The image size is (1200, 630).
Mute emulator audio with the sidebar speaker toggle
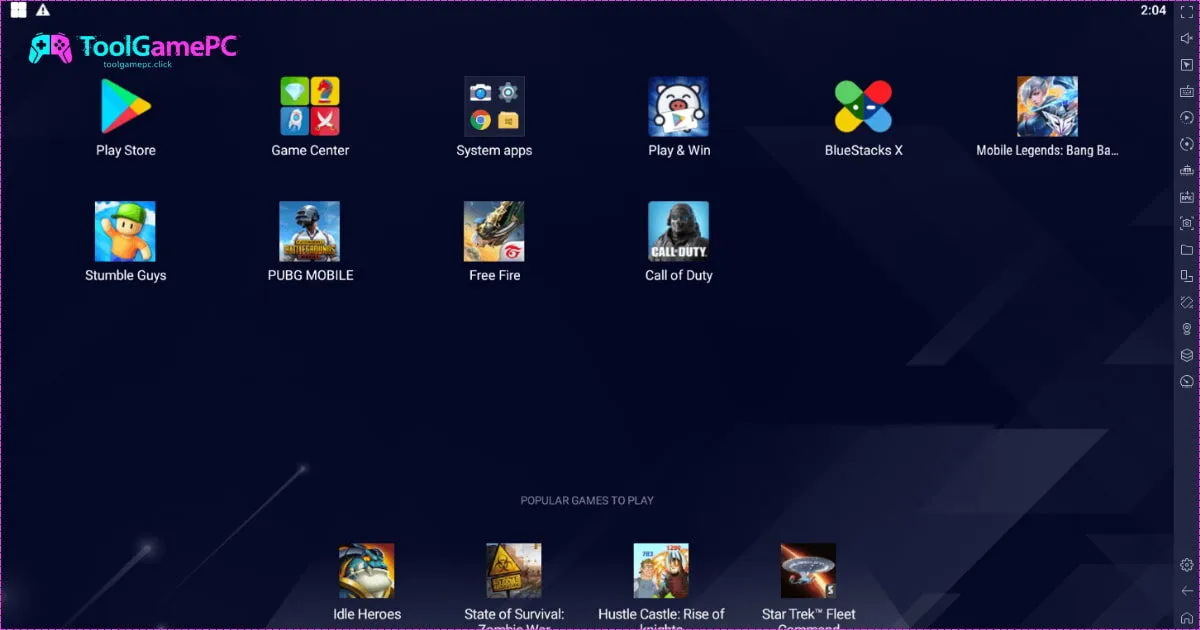pos(1187,38)
